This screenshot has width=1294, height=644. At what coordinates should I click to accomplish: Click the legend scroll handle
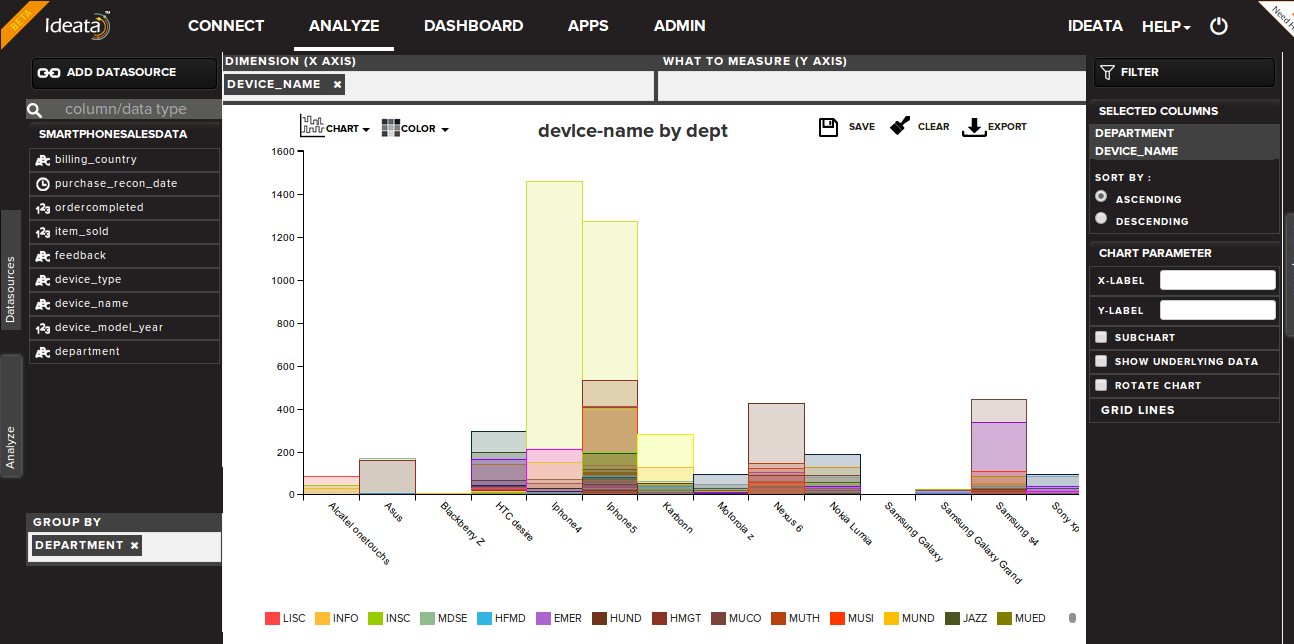(1072, 618)
